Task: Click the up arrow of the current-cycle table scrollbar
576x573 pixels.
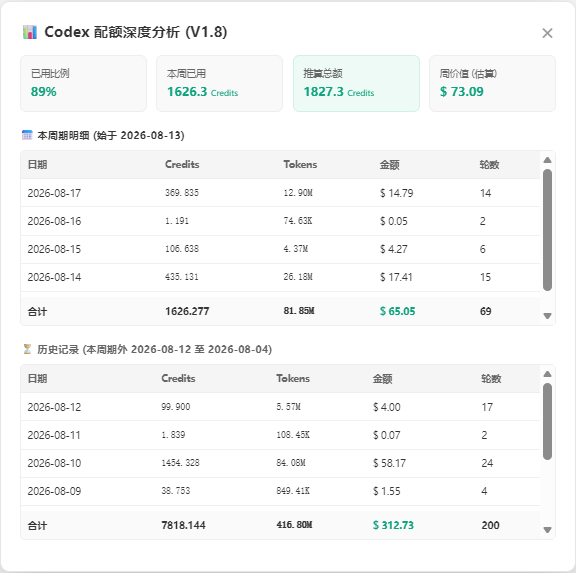Action: (x=547, y=160)
